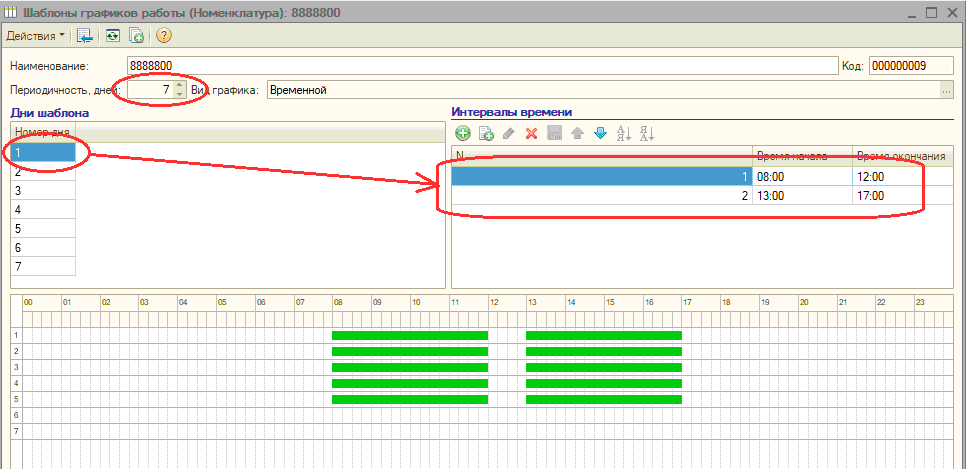Delete interval with the red X icon
The image size is (966, 469).
coord(532,134)
